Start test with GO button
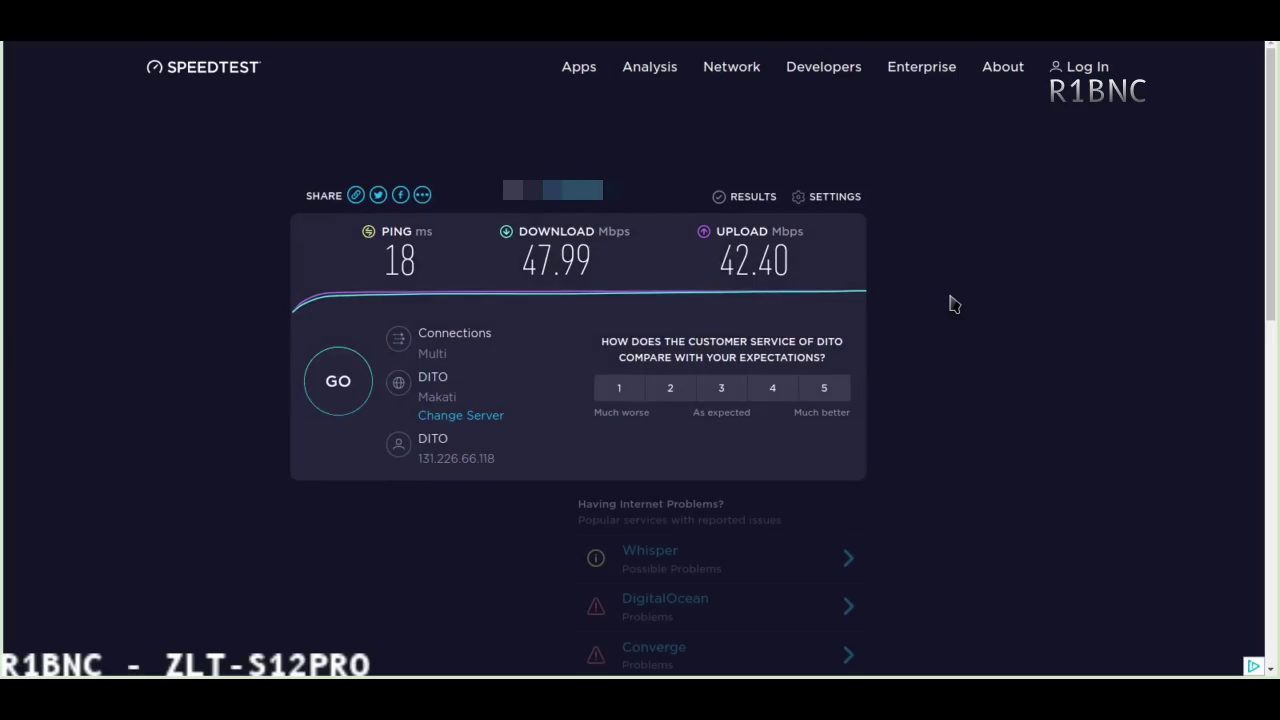 (338, 381)
